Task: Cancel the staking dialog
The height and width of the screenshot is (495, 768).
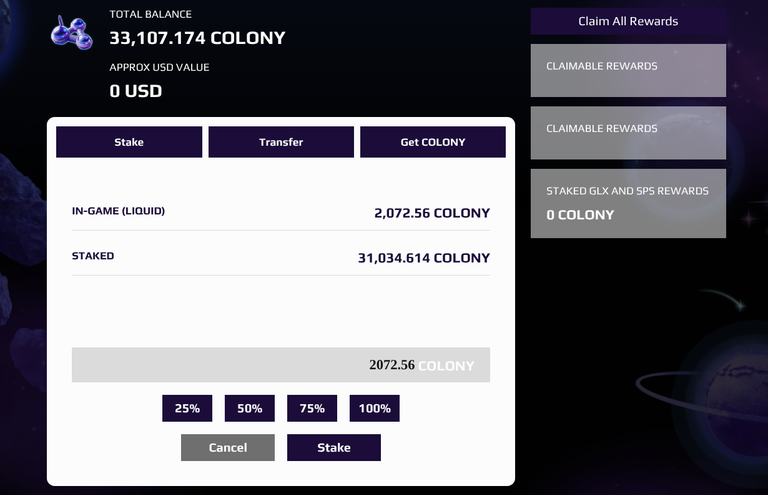Action: [228, 448]
